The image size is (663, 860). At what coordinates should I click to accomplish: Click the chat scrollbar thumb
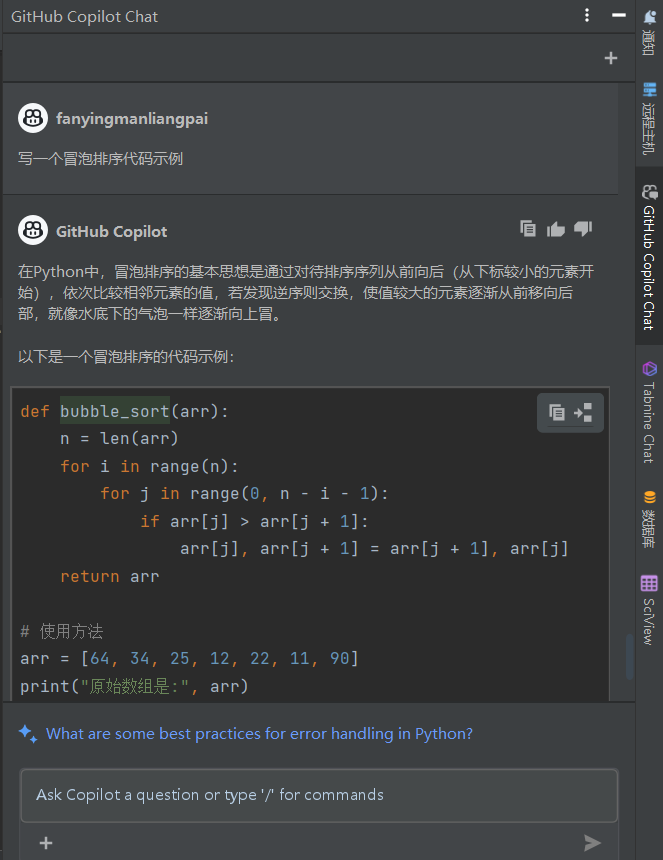pyautogui.click(x=630, y=657)
